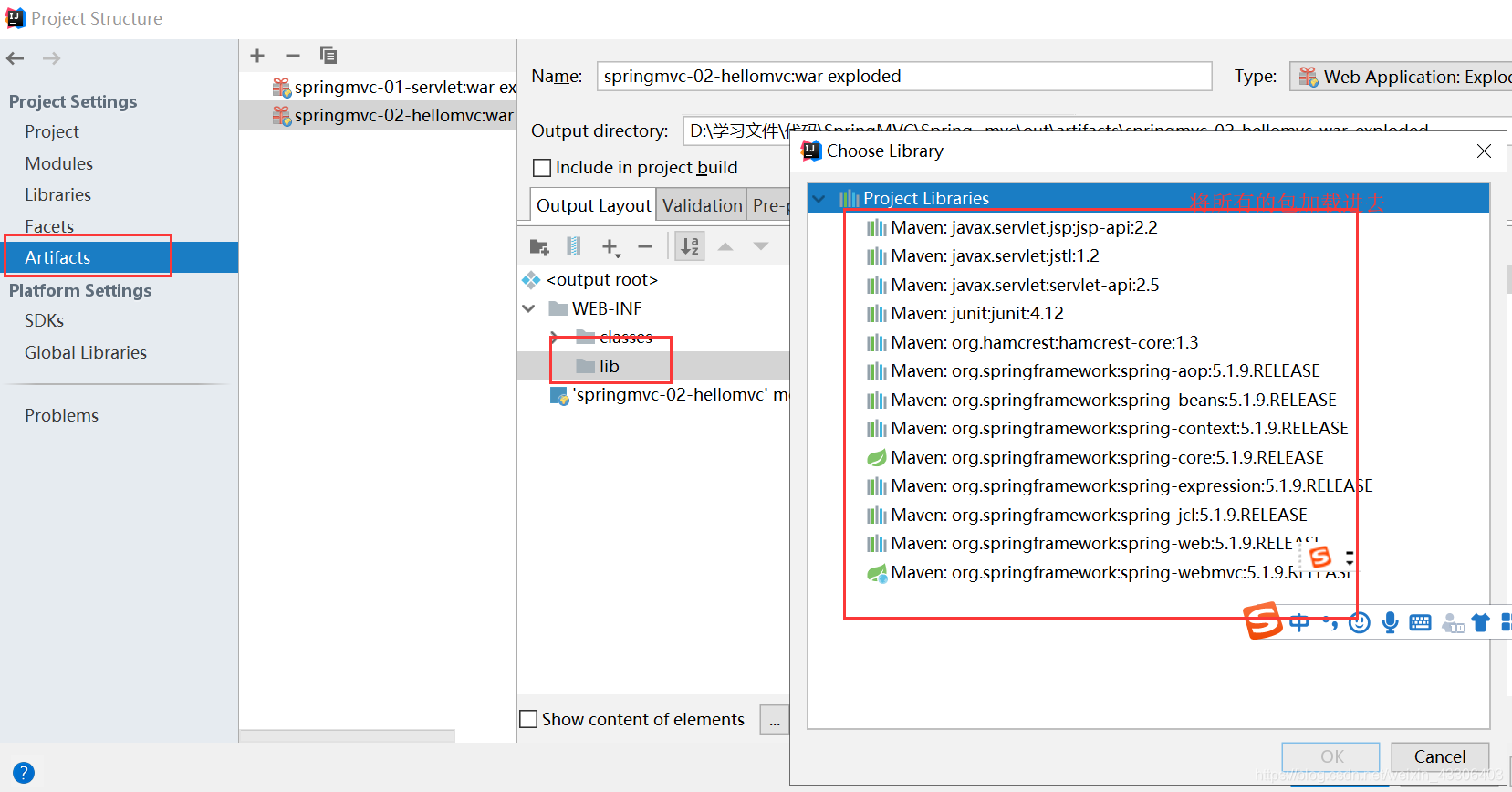The height and width of the screenshot is (792, 1512).
Task: Remove element from output layout
Action: (645, 246)
